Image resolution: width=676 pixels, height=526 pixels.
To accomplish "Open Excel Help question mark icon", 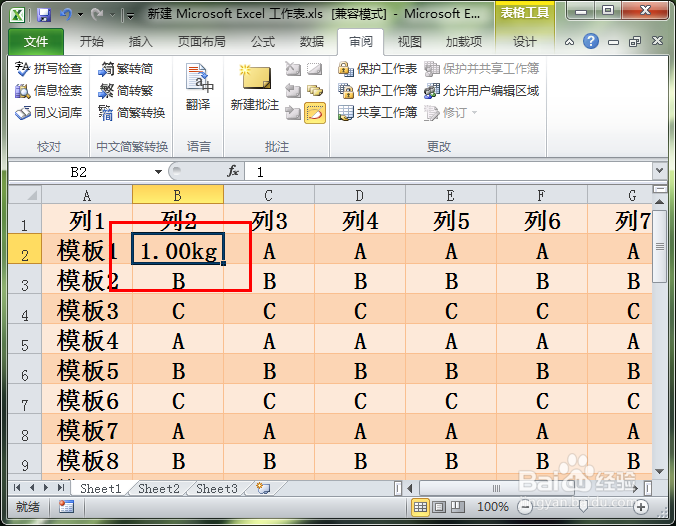I will click(x=591, y=41).
